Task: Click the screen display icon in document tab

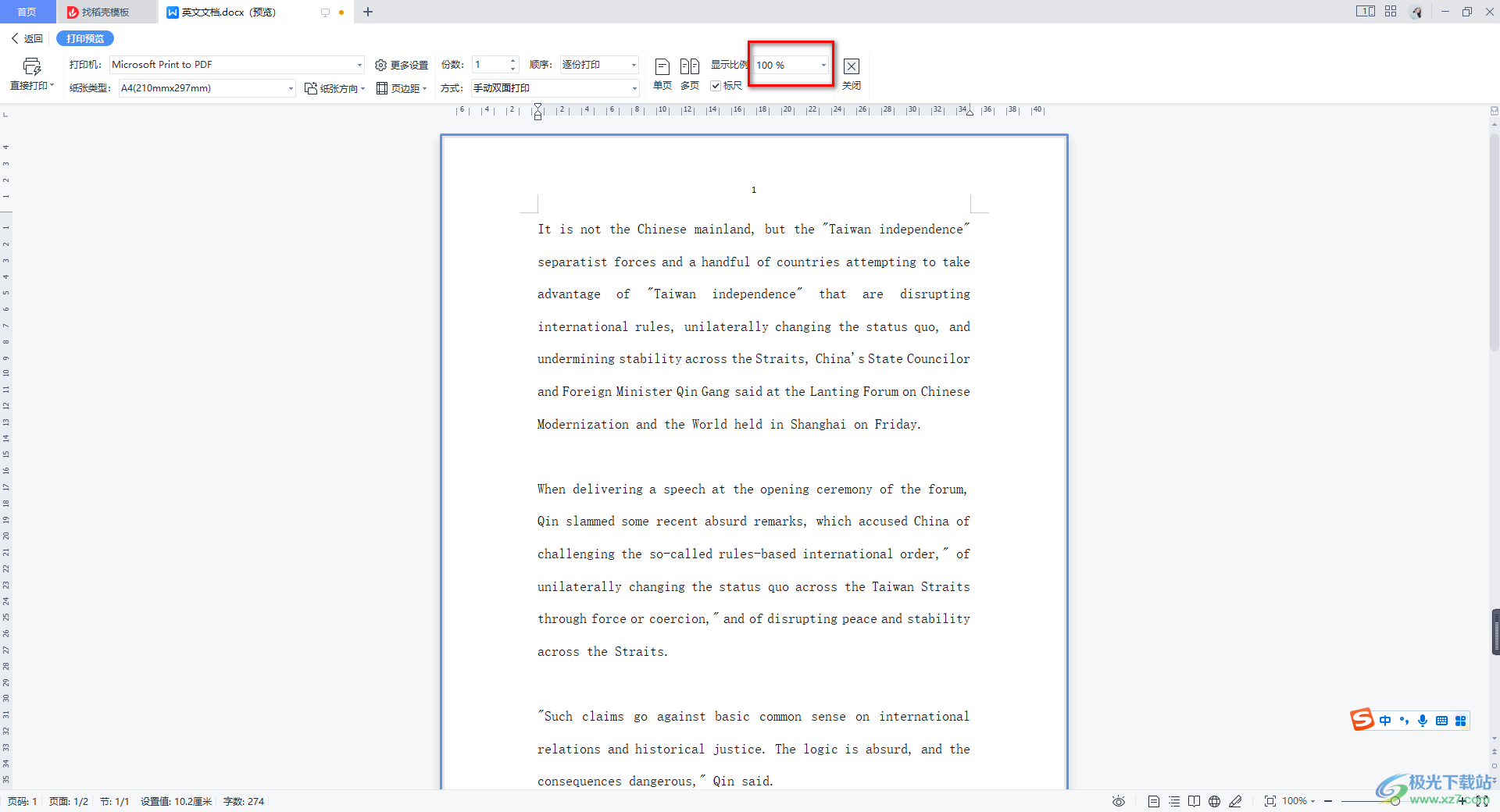Action: pyautogui.click(x=325, y=12)
